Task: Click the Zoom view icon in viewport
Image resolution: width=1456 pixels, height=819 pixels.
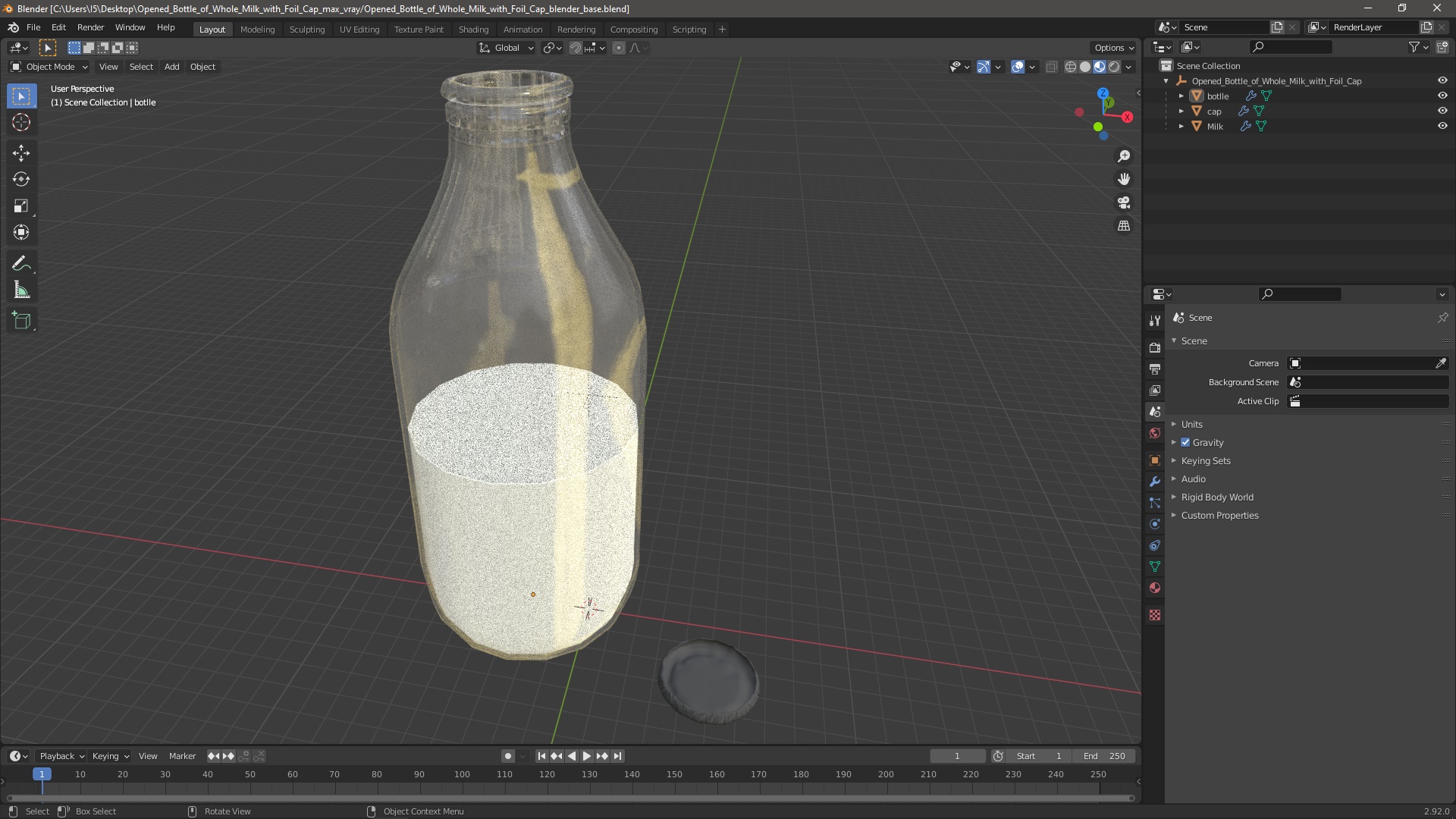Action: (1124, 156)
